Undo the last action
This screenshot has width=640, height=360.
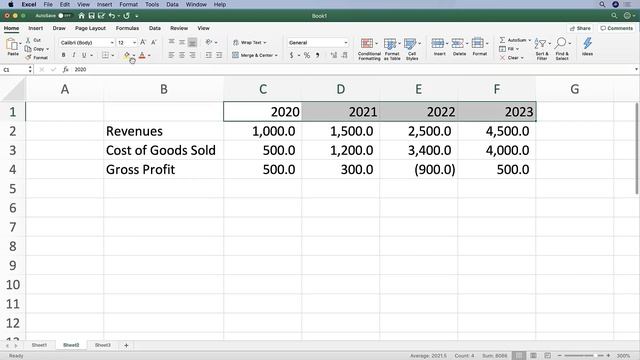[111, 16]
